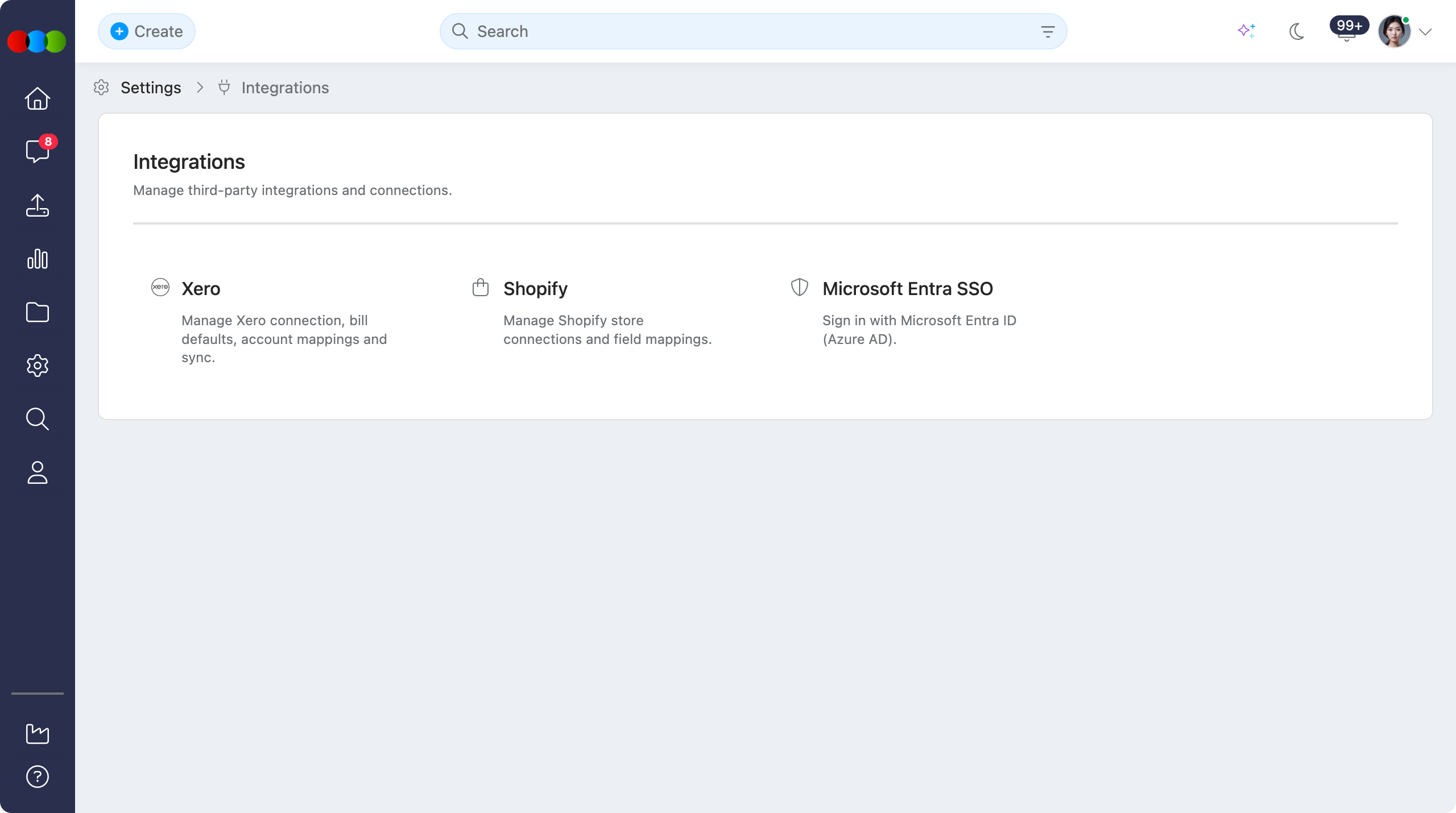Click the Integrations page heading

coord(189,162)
